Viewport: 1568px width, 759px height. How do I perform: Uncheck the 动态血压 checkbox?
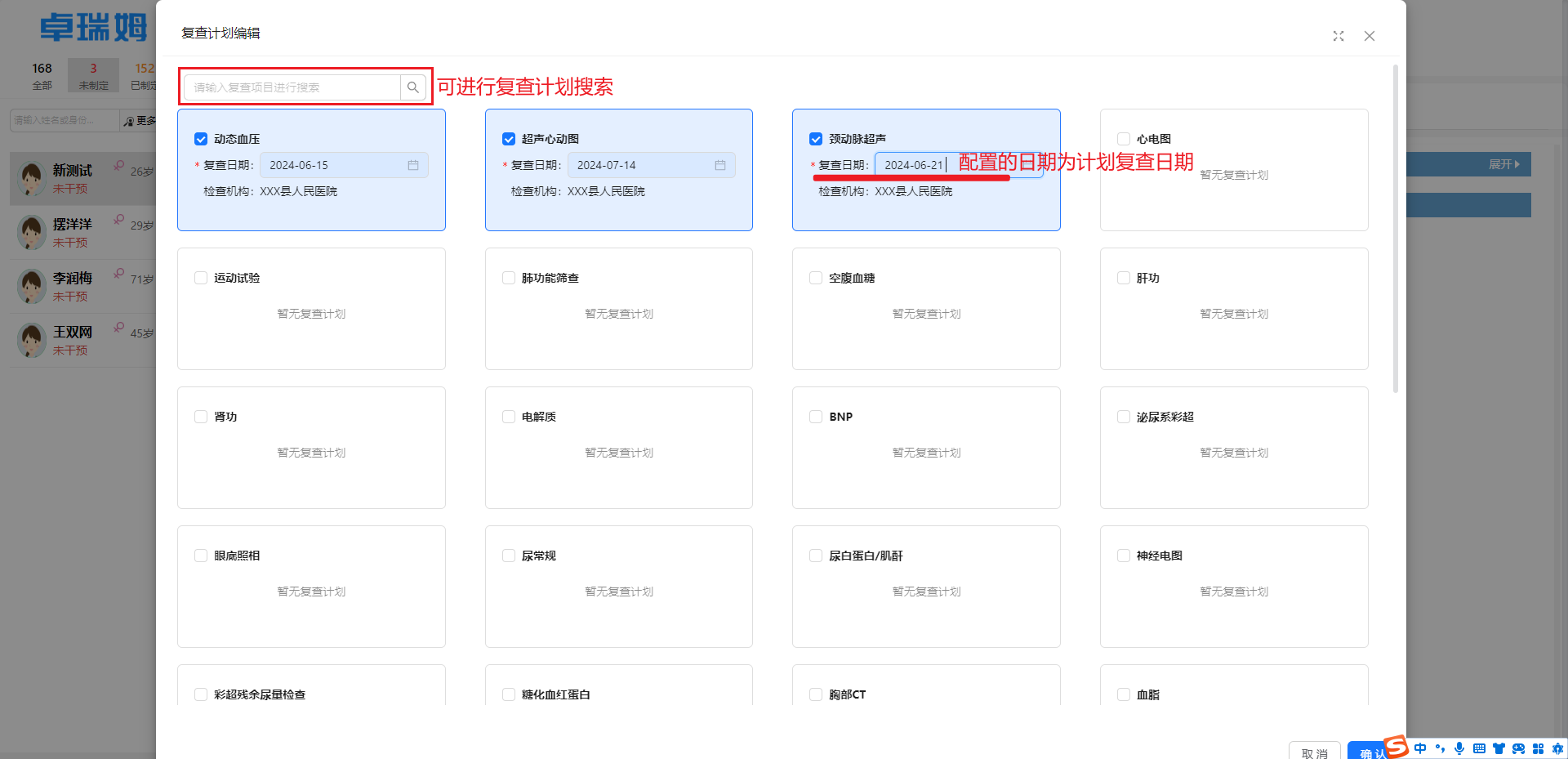(x=201, y=139)
